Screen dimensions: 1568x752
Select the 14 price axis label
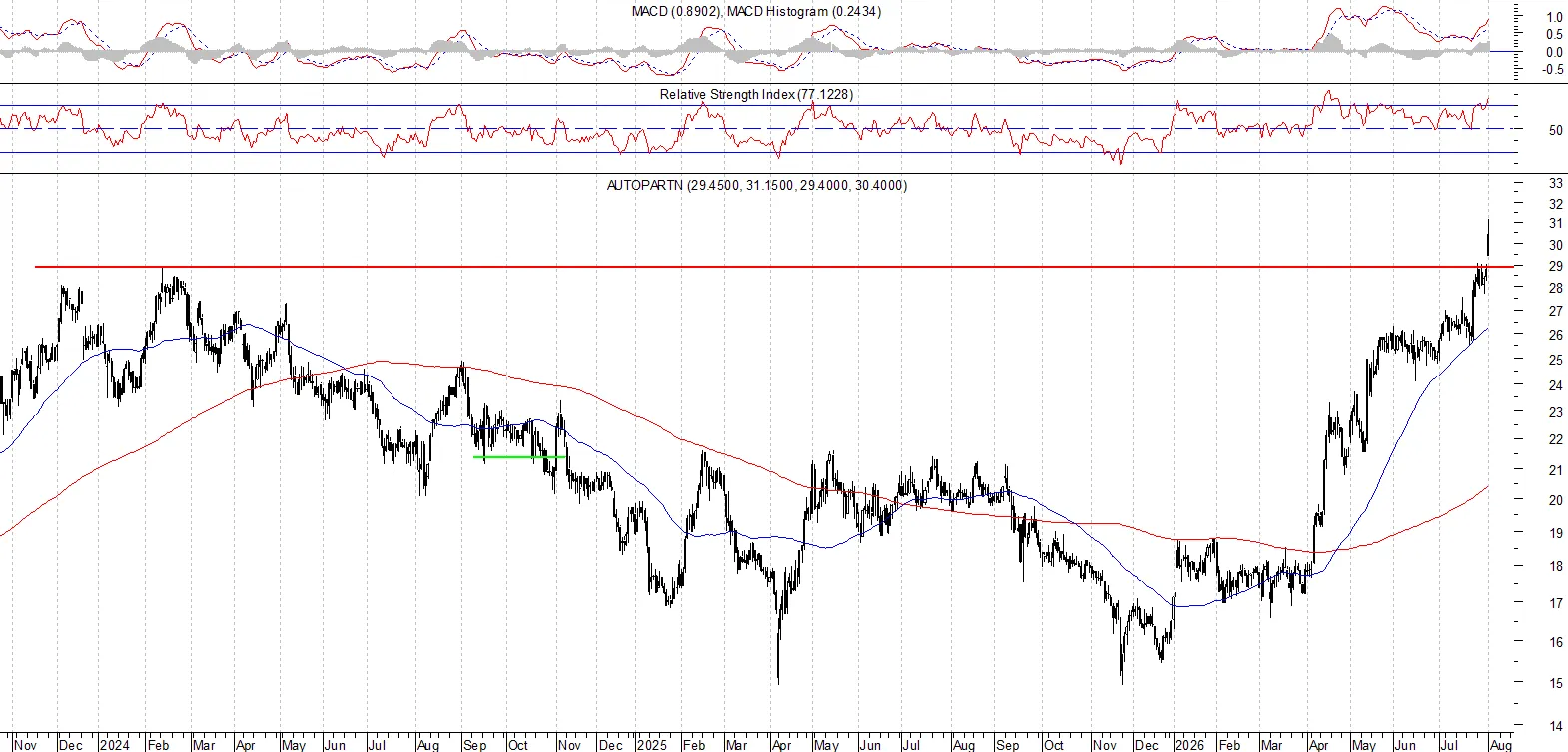[1555, 726]
